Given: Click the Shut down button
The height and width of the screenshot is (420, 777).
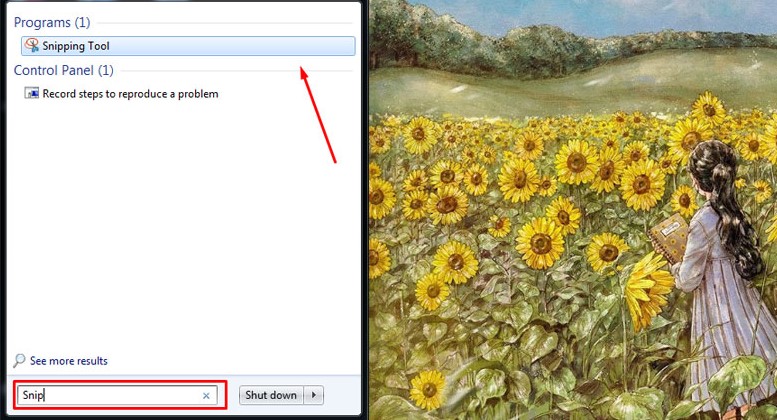Looking at the screenshot, I should (271, 395).
